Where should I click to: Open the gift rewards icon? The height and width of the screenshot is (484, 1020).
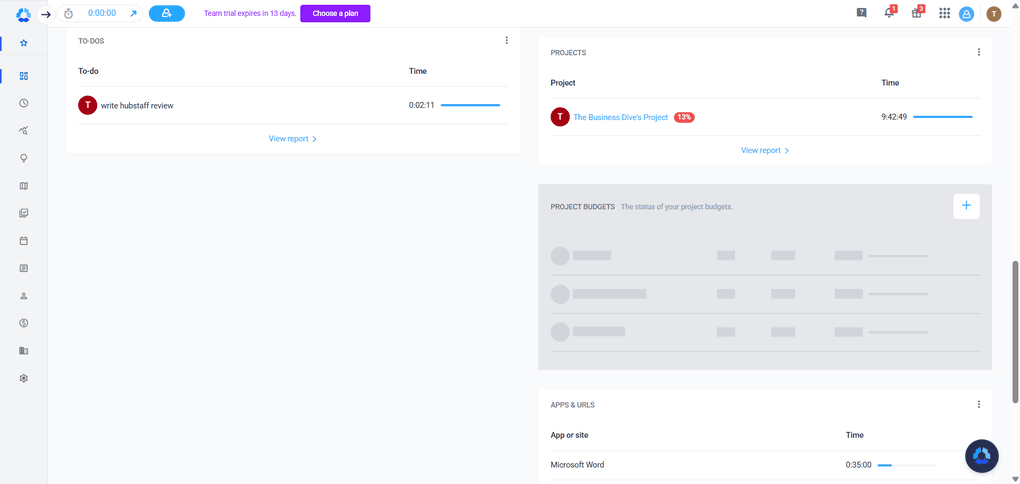click(x=917, y=13)
